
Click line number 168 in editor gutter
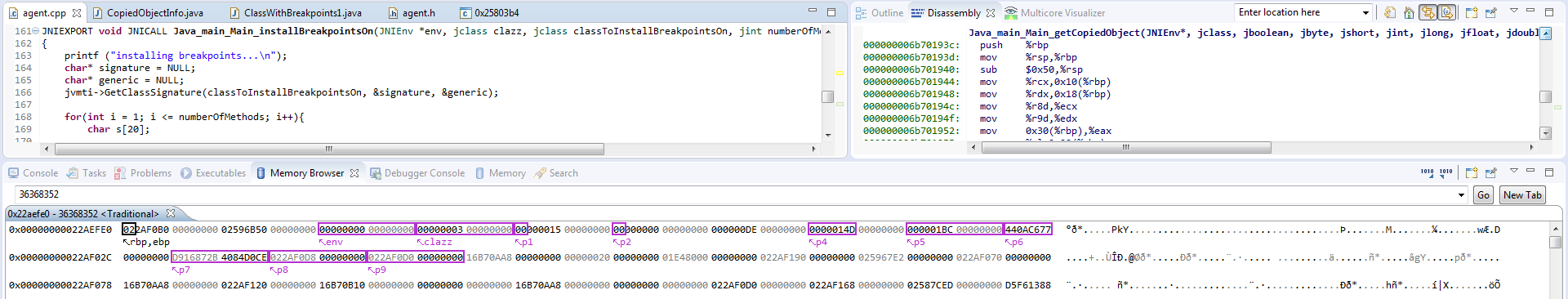coord(23,117)
